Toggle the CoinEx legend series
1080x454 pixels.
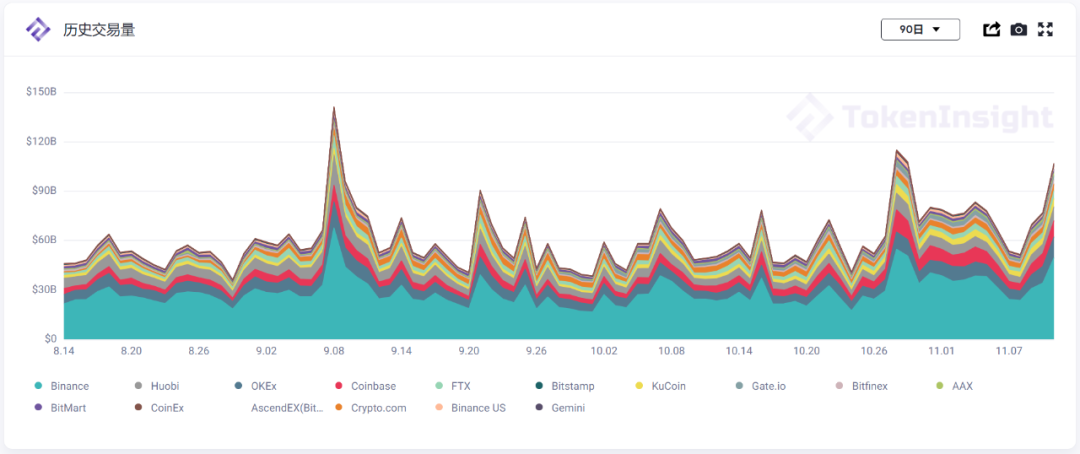pos(158,408)
